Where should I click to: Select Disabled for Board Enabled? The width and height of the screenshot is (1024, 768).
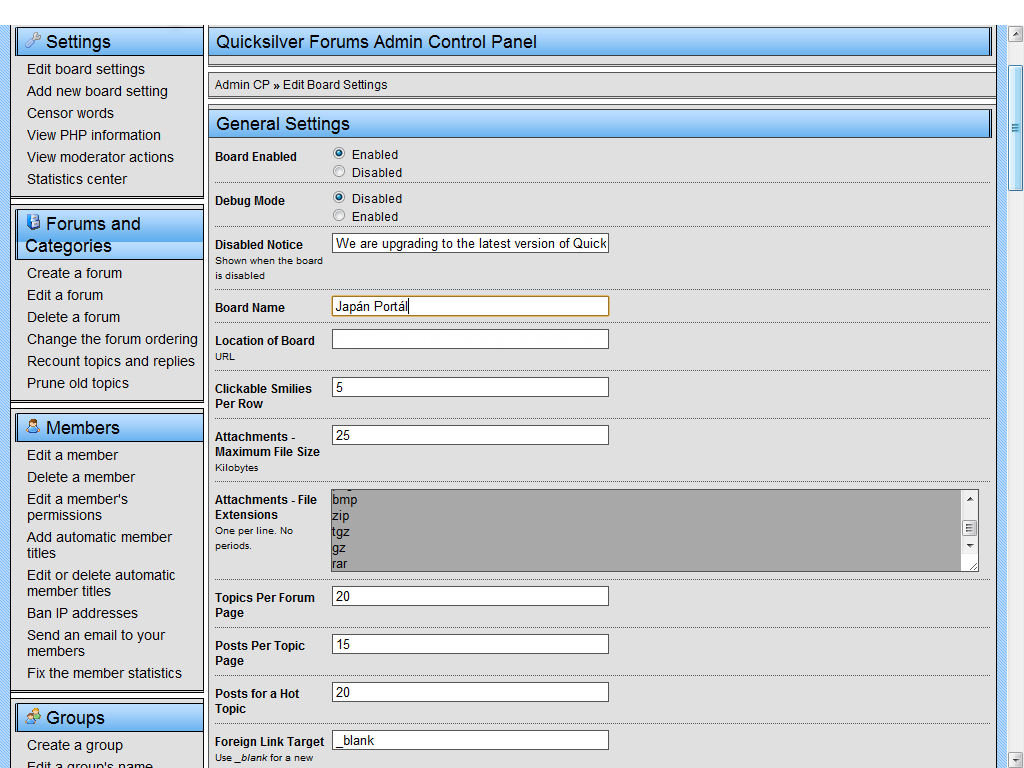tap(339, 172)
